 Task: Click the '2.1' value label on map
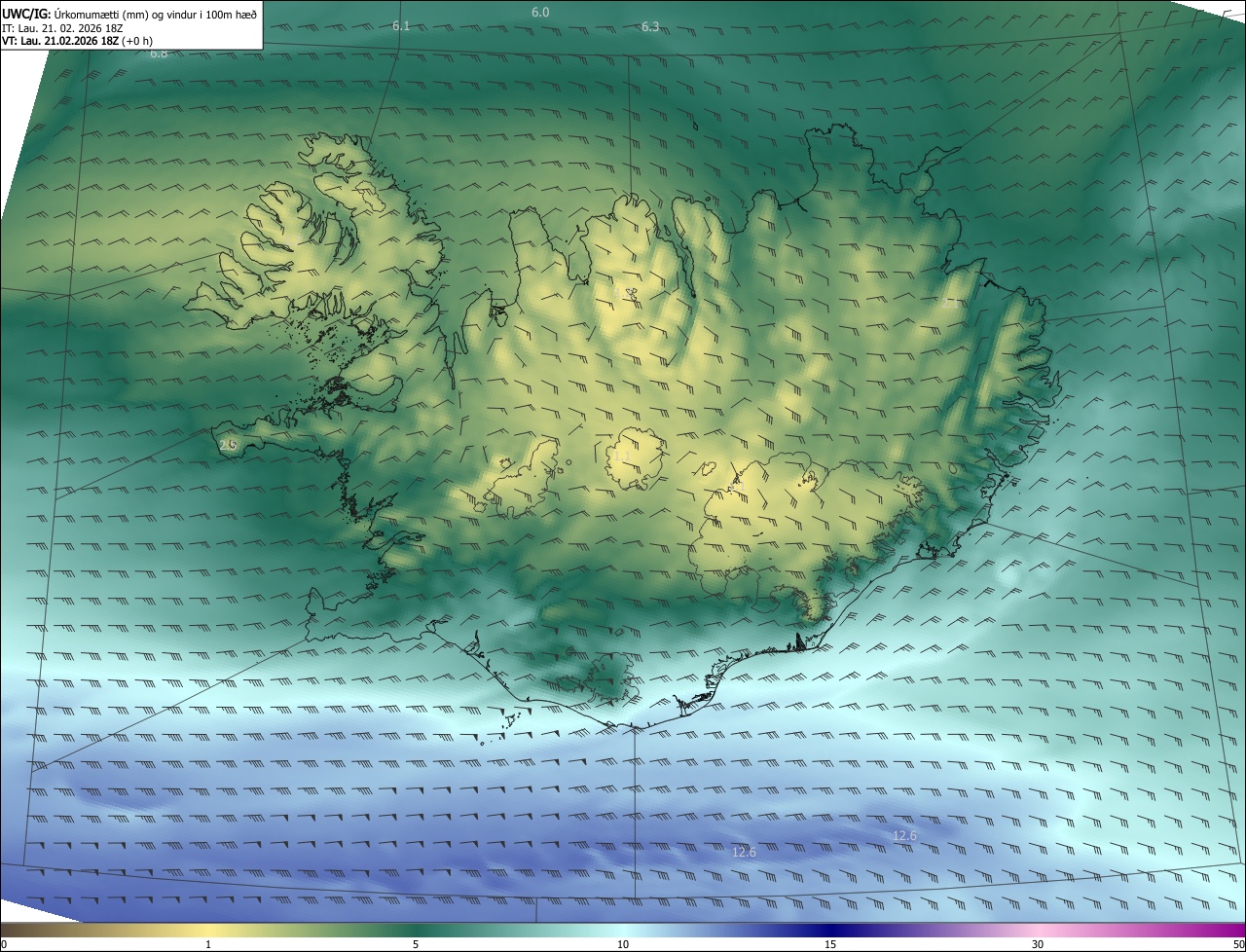(x=951, y=303)
